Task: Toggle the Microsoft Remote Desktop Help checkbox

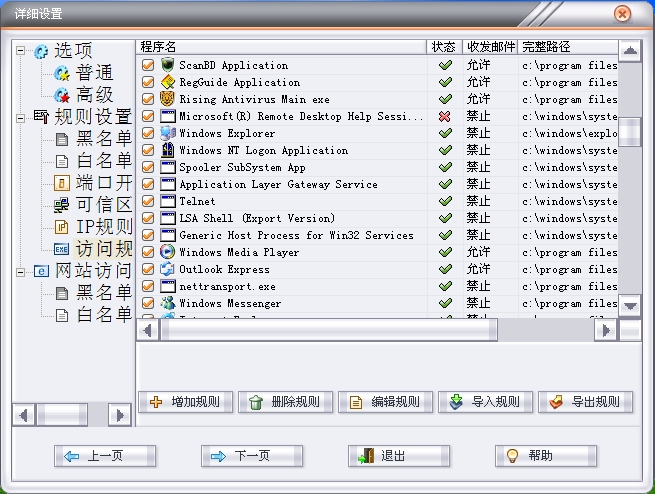Action: [148, 116]
